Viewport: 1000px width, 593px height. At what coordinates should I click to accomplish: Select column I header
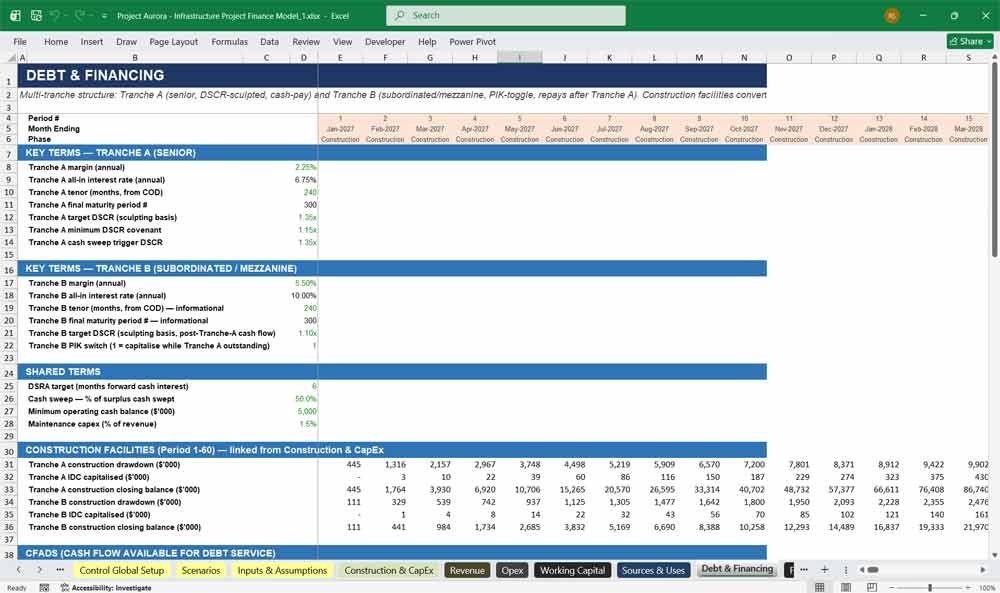(x=520, y=57)
